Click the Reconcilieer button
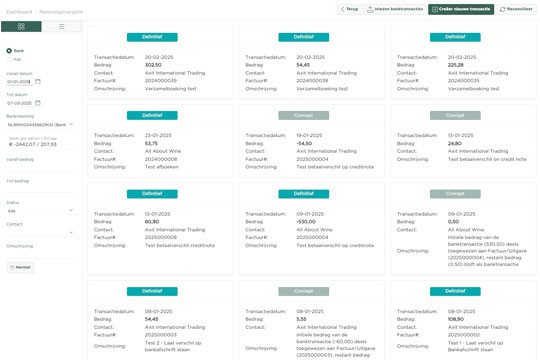The height and width of the screenshot is (360, 540). pyautogui.click(x=516, y=9)
